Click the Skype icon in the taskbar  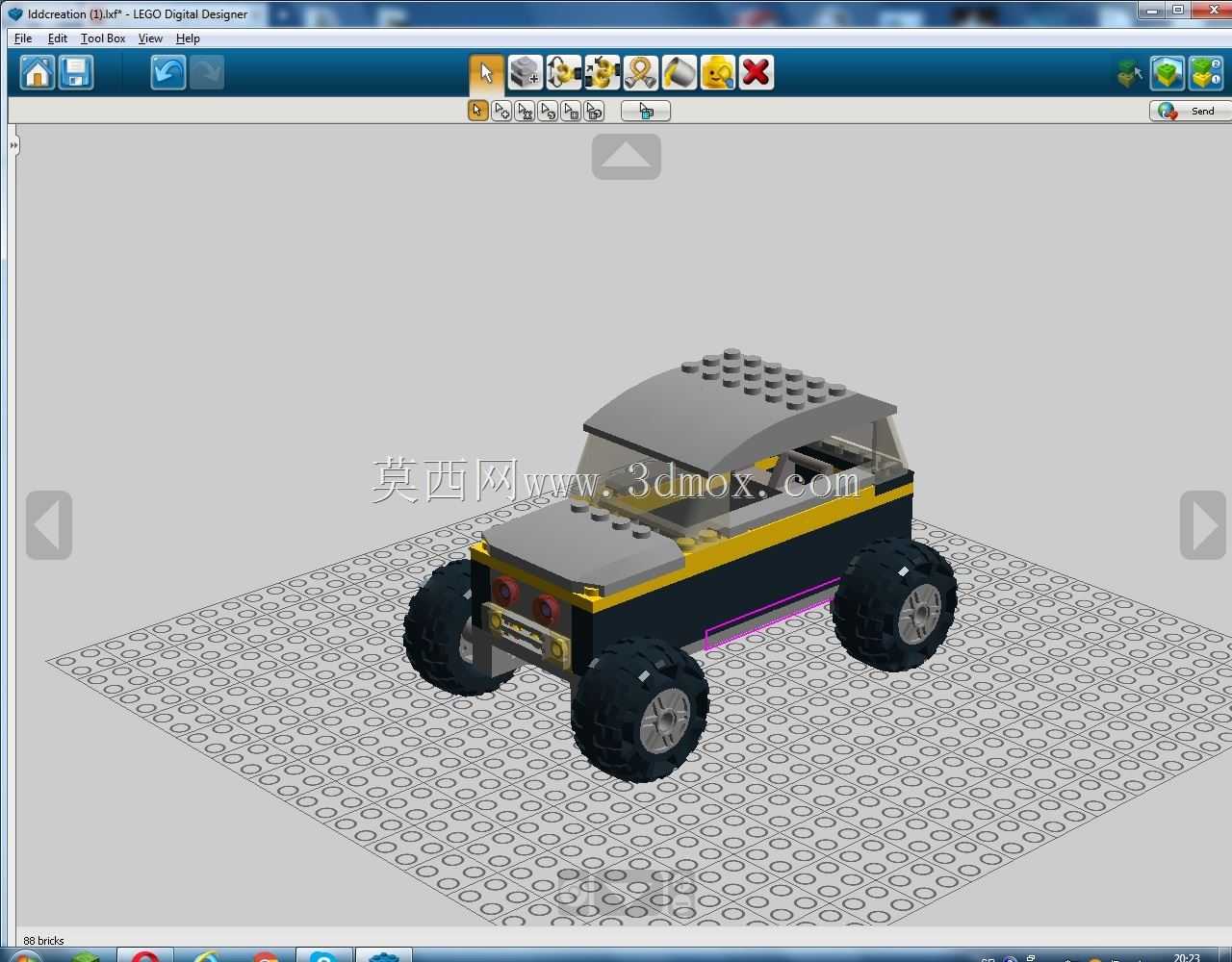[323, 956]
